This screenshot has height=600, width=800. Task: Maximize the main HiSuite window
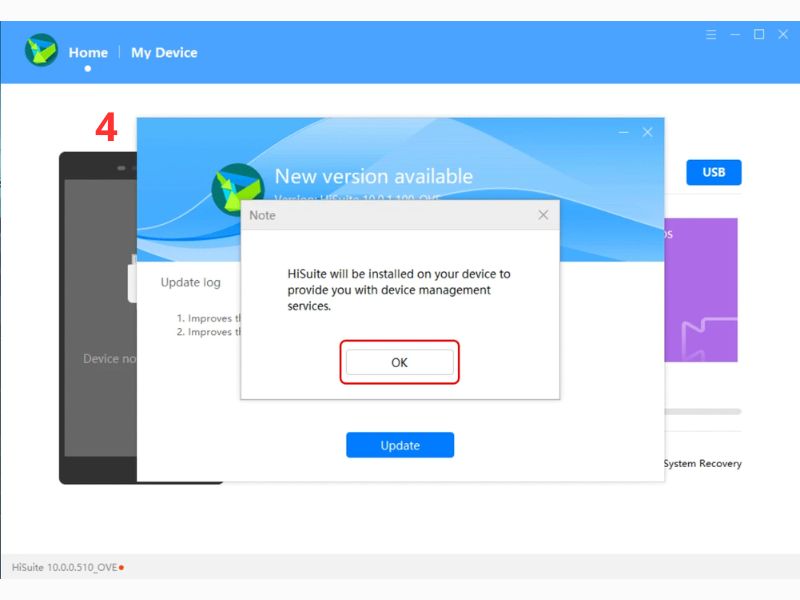[x=759, y=34]
